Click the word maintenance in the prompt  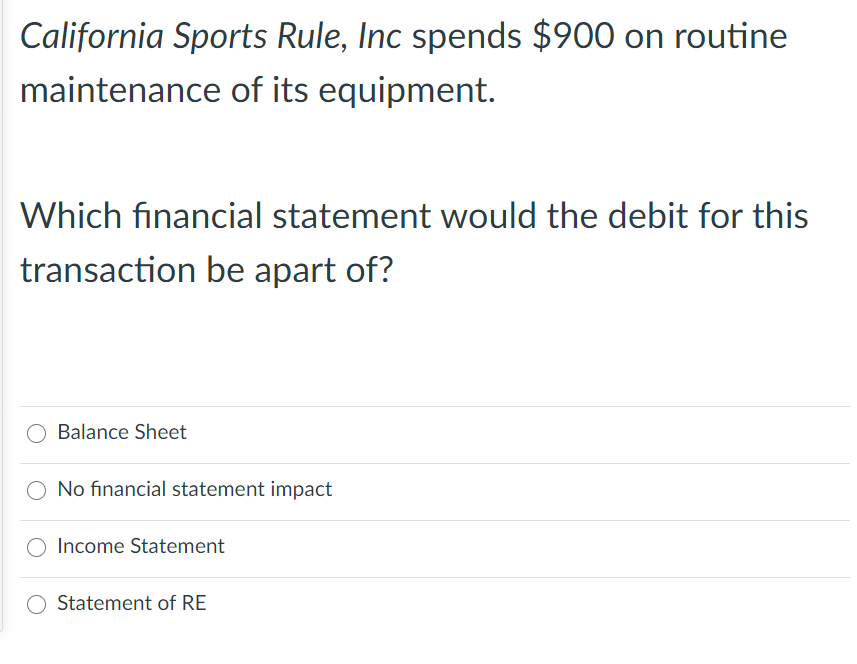[120, 90]
